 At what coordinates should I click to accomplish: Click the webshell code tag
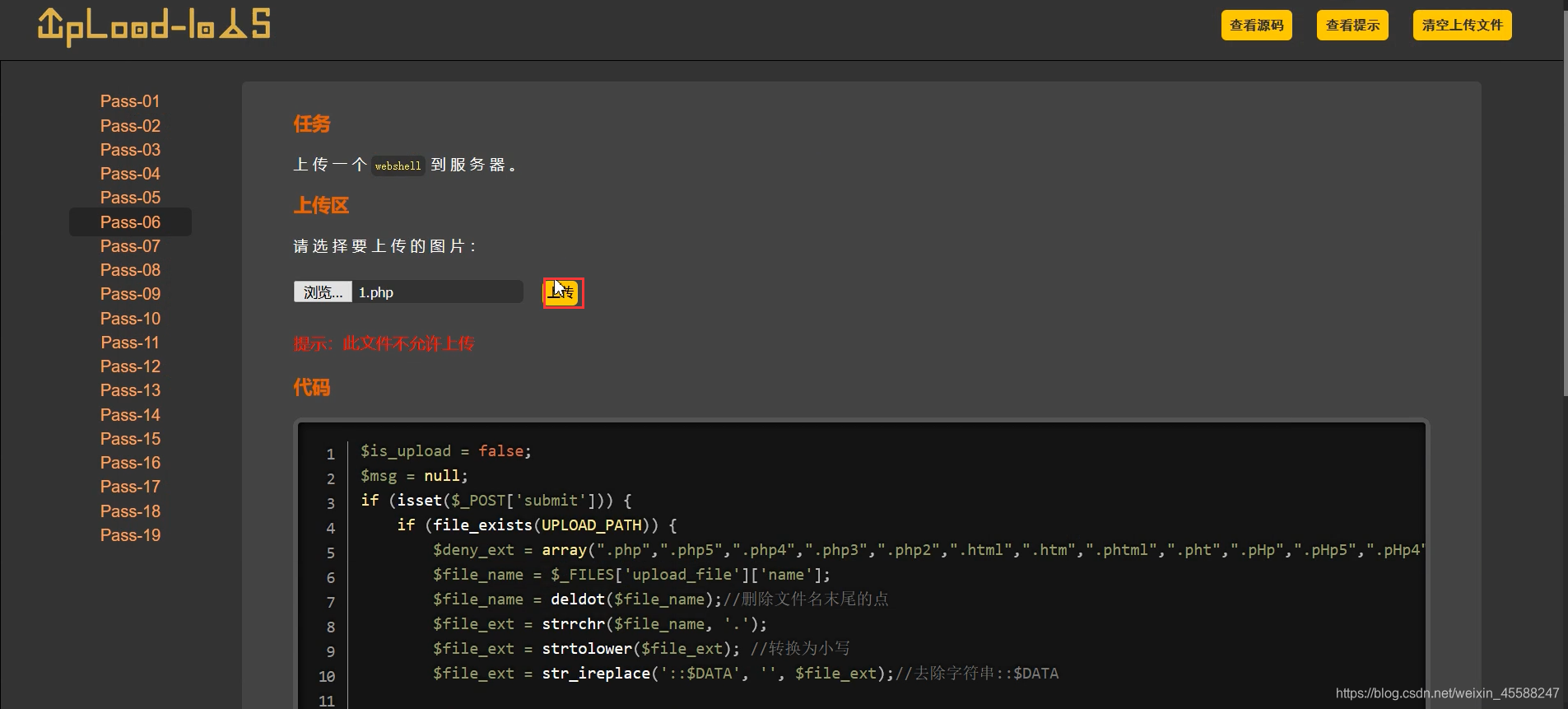click(x=398, y=166)
